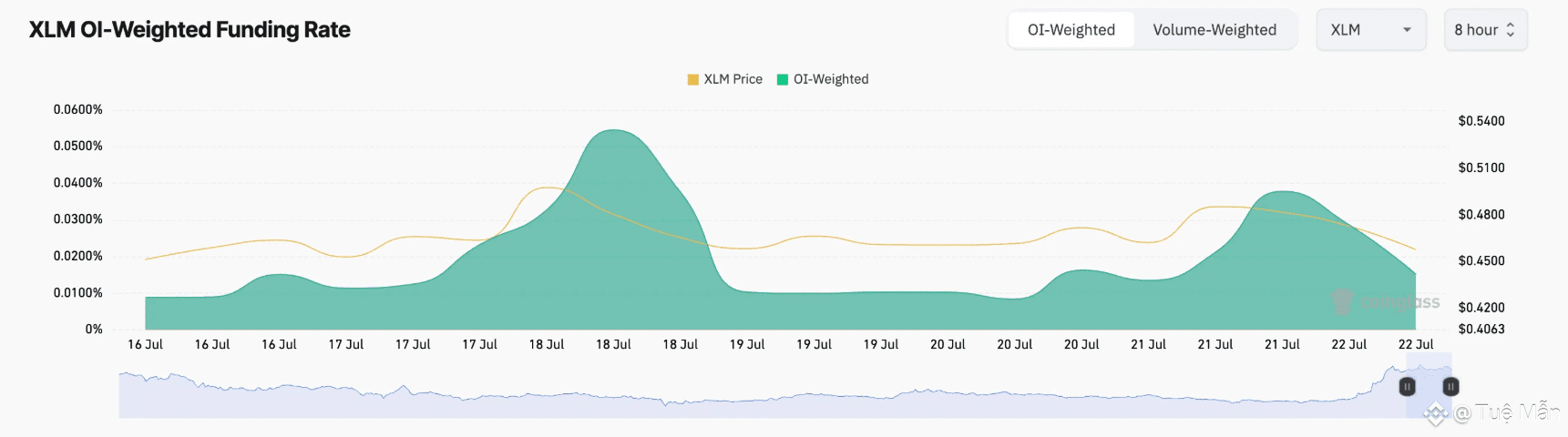1568x437 pixels.
Task: Click the left range slider handle
Action: (1407, 387)
